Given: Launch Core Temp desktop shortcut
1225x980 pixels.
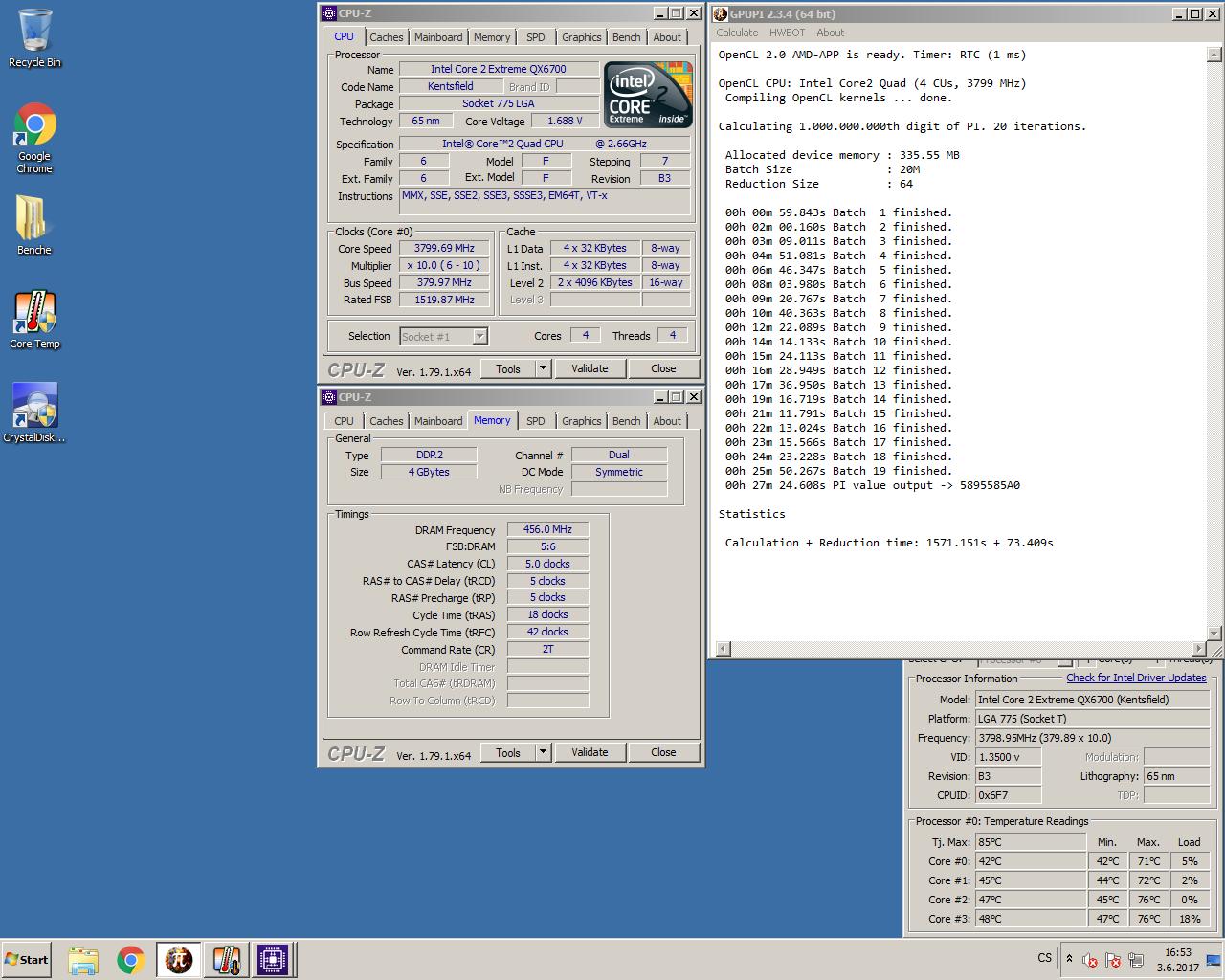Looking at the screenshot, I should coord(34,320).
